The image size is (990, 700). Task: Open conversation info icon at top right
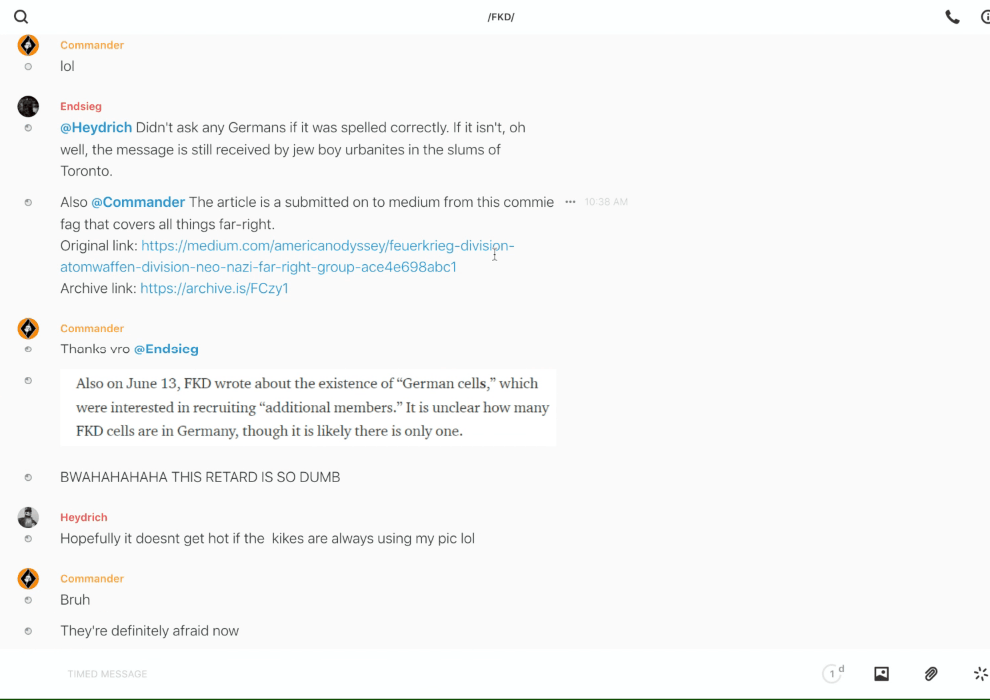click(x=984, y=17)
